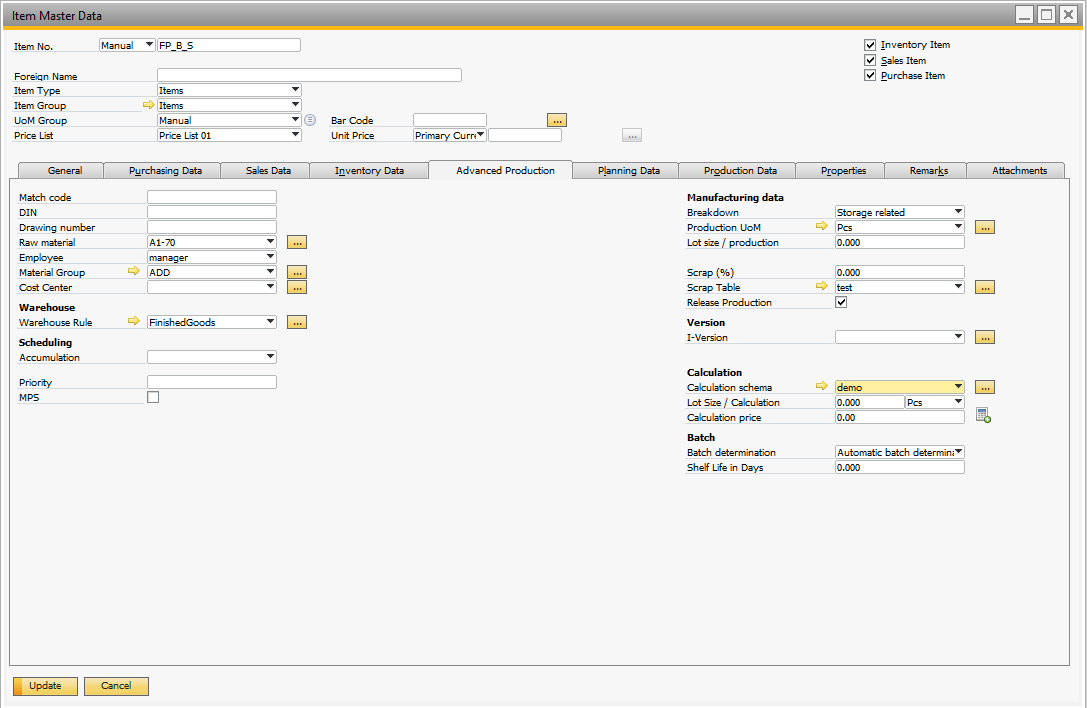Open the browse button beside I-Version
Screen dimensions: 1087x708
985,337
